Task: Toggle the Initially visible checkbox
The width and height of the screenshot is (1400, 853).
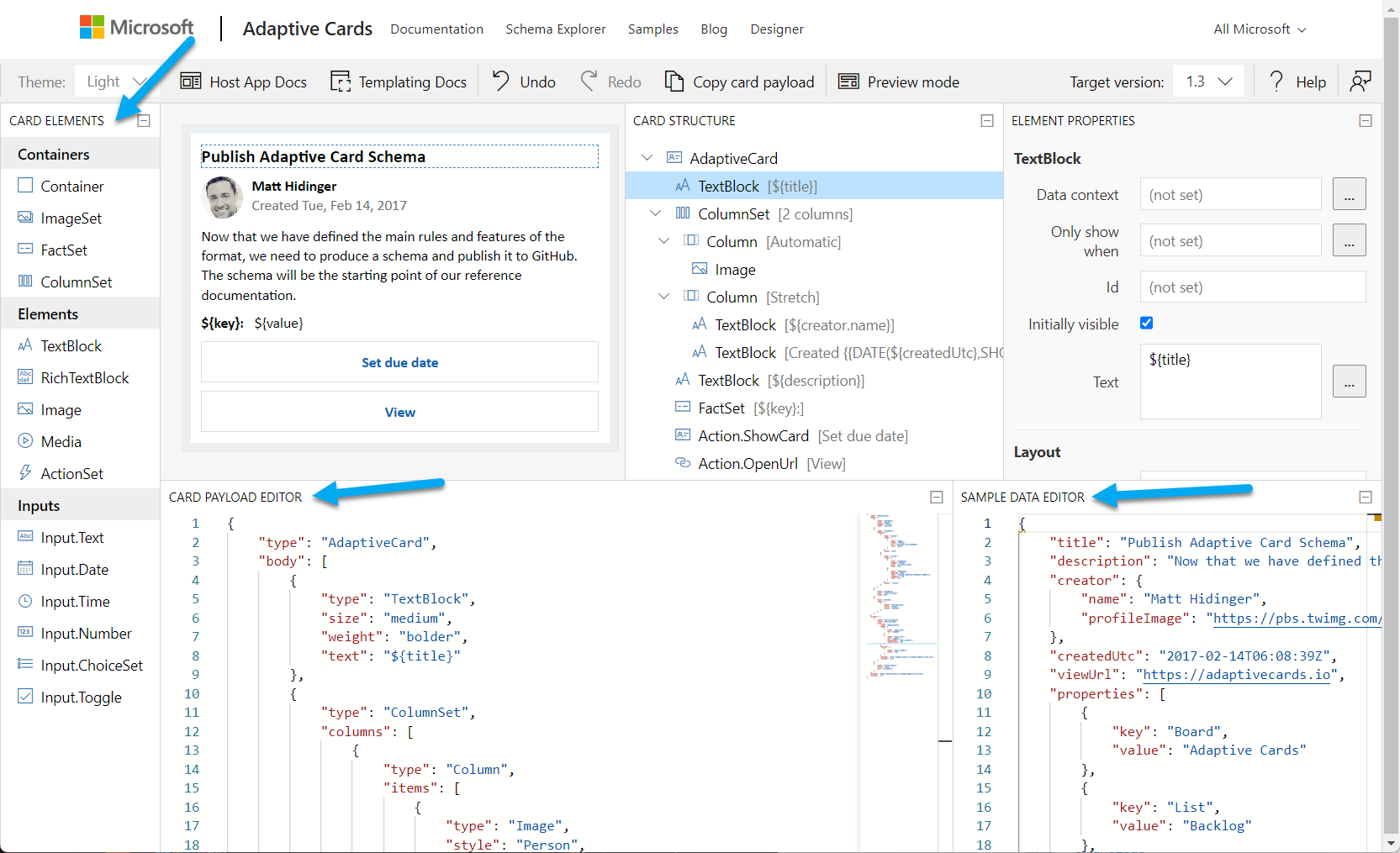Action: pyautogui.click(x=1147, y=324)
